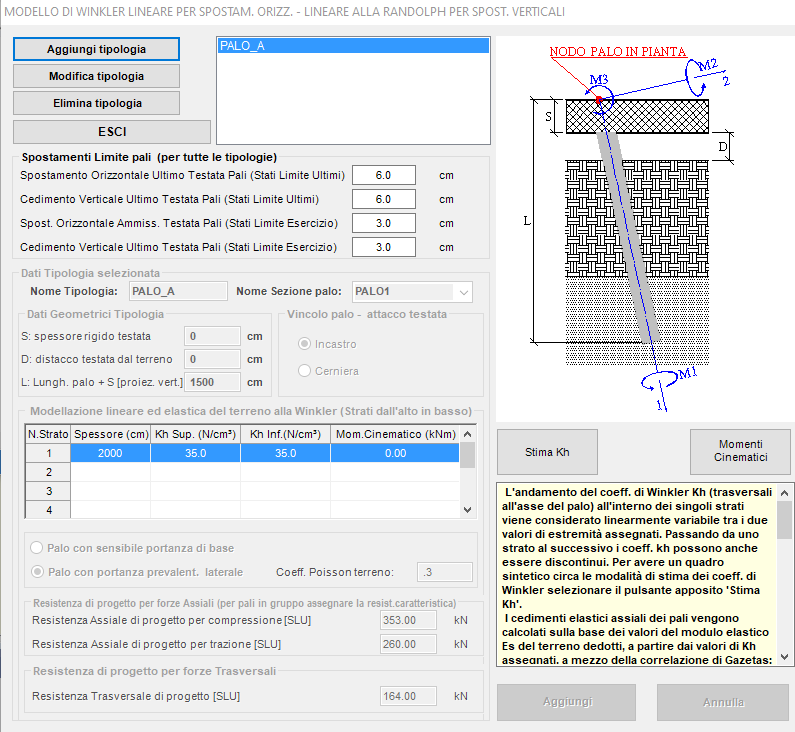Viewport: 795px width, 732px height.
Task: Select Palo con portanza prevalent. laterale
Action: click(x=37, y=572)
